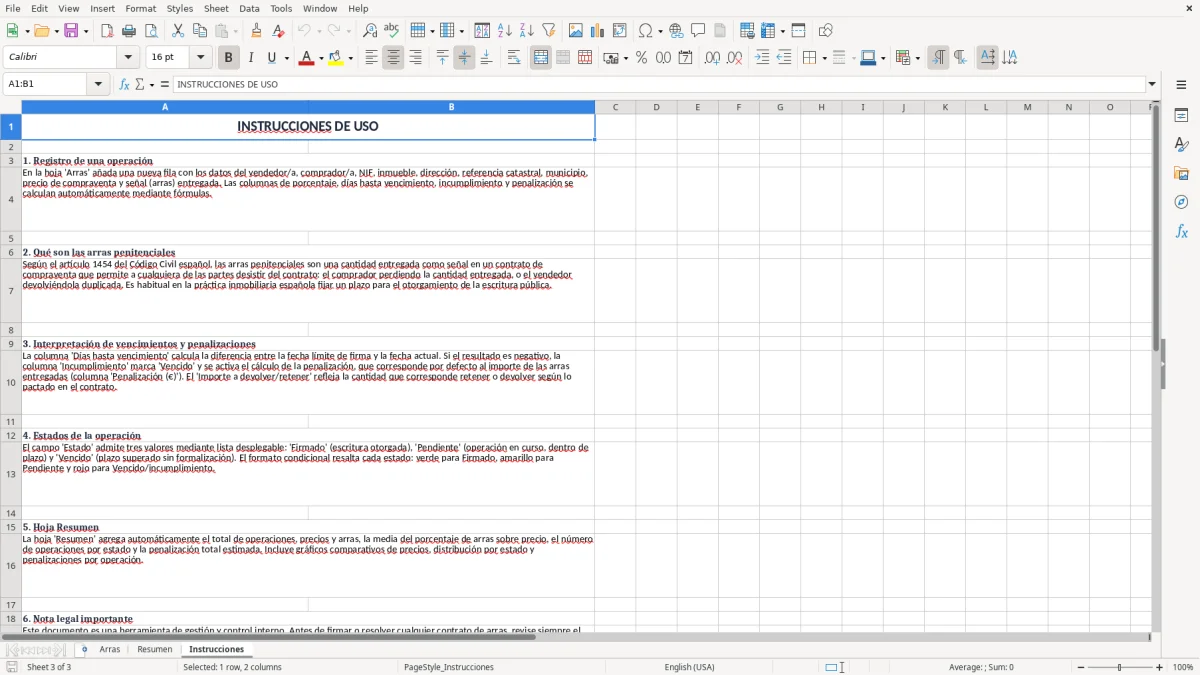Clone formatting with the paintbrush icon
Screen dimensions: 1200x675
pos(256,31)
